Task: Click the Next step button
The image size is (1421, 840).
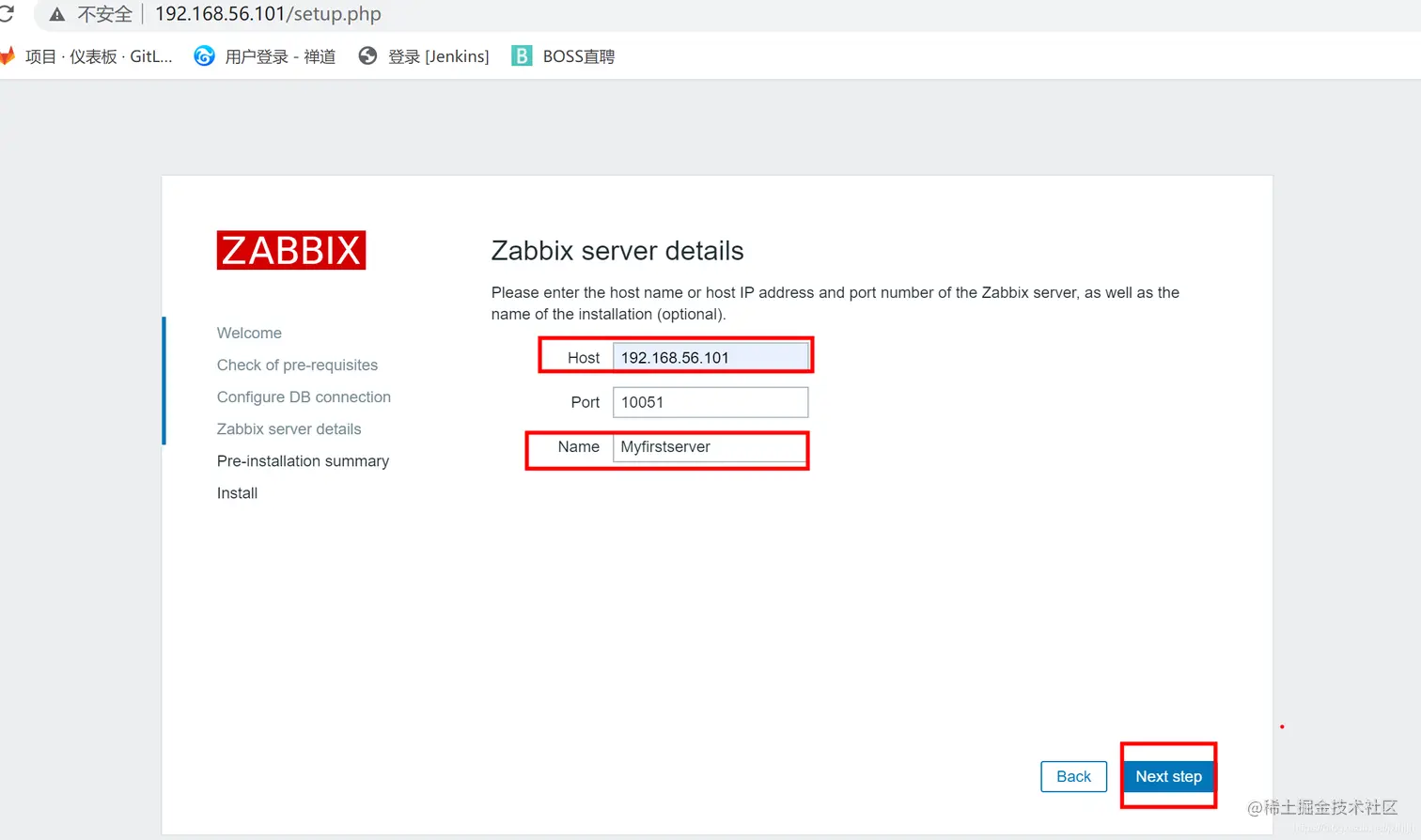Action: tap(1168, 776)
